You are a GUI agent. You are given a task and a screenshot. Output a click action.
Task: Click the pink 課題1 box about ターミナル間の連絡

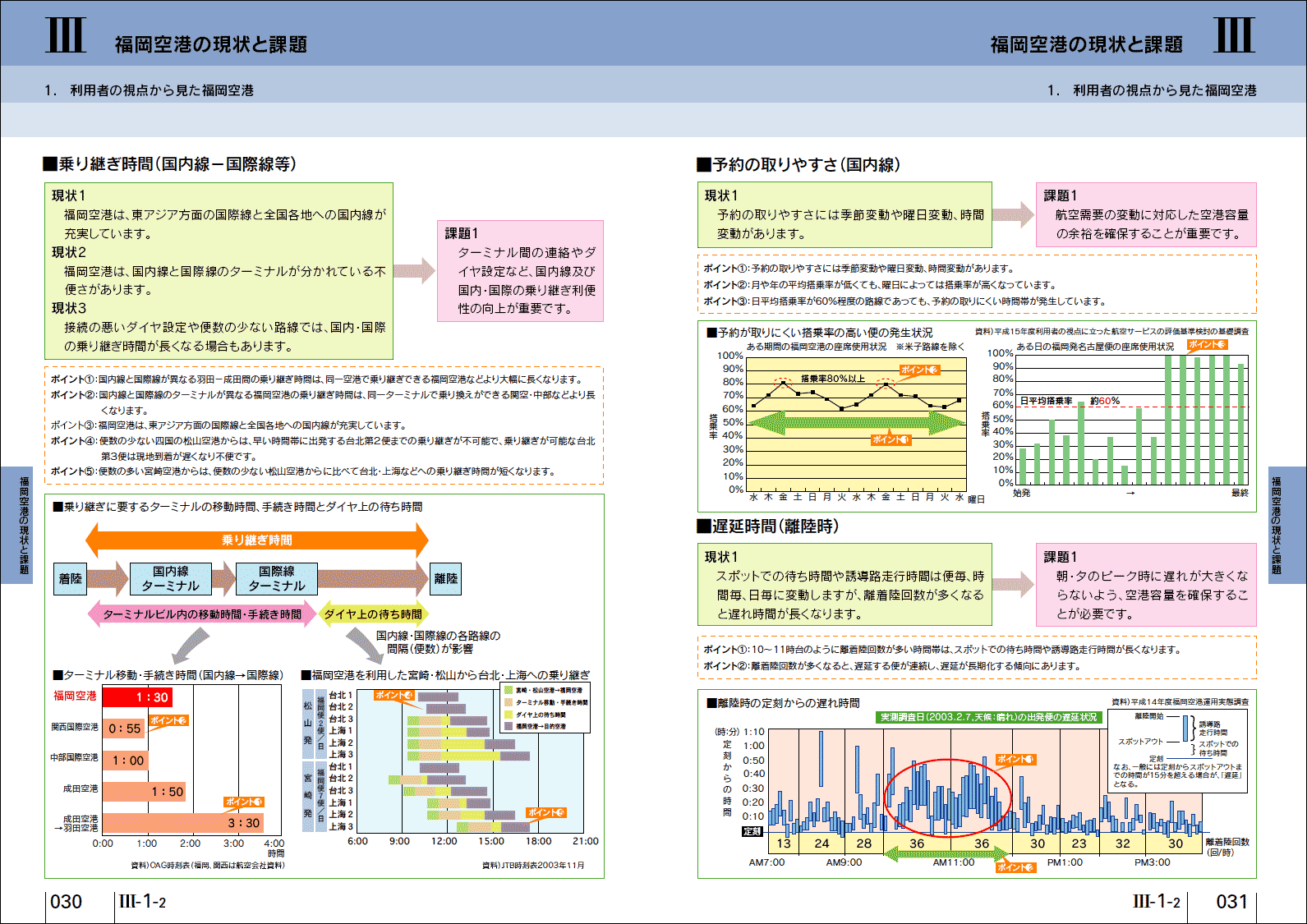point(521,271)
